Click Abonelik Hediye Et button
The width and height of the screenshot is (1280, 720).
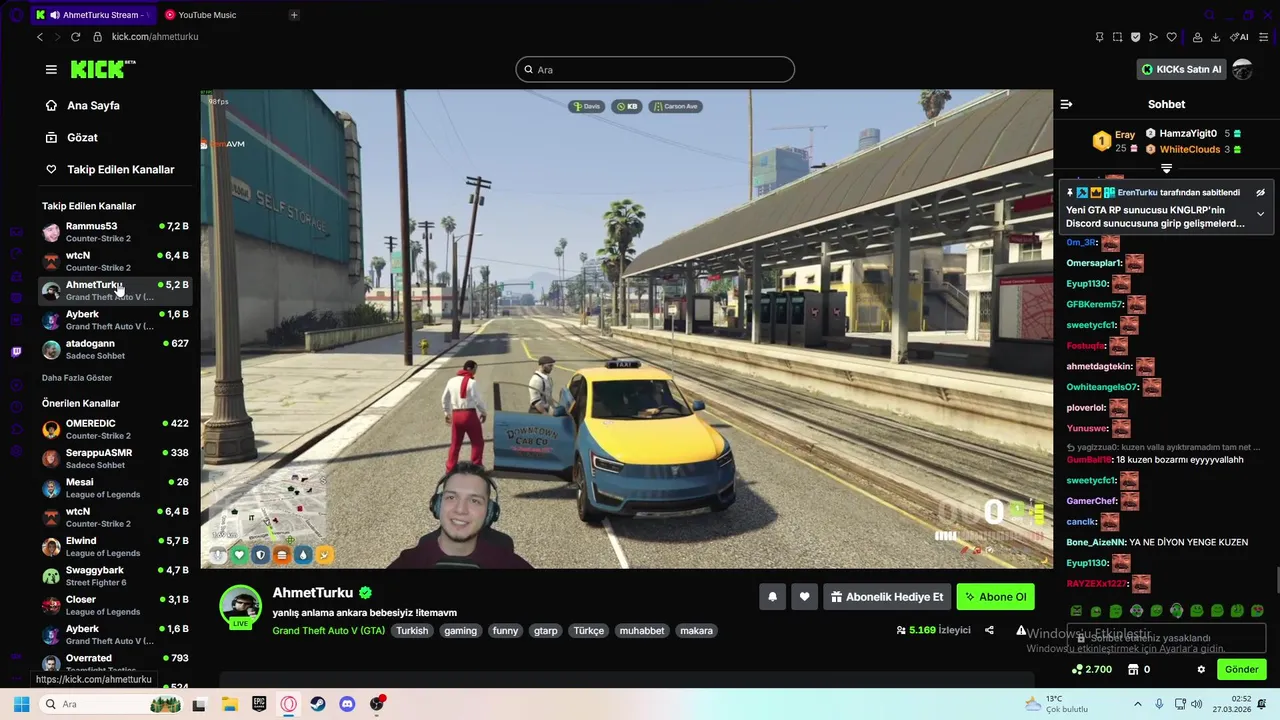[887, 597]
